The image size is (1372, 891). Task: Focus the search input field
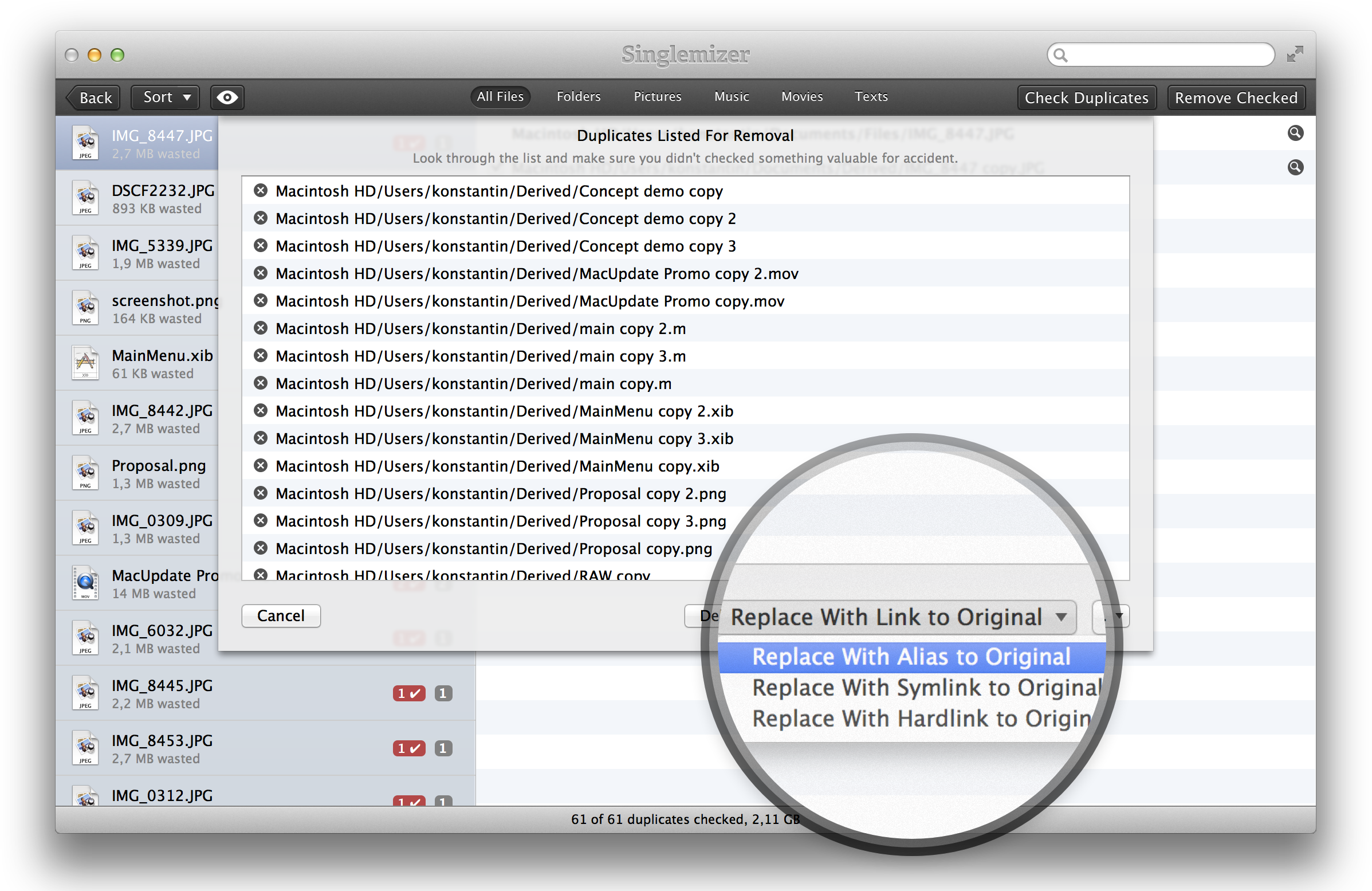(x=1161, y=56)
